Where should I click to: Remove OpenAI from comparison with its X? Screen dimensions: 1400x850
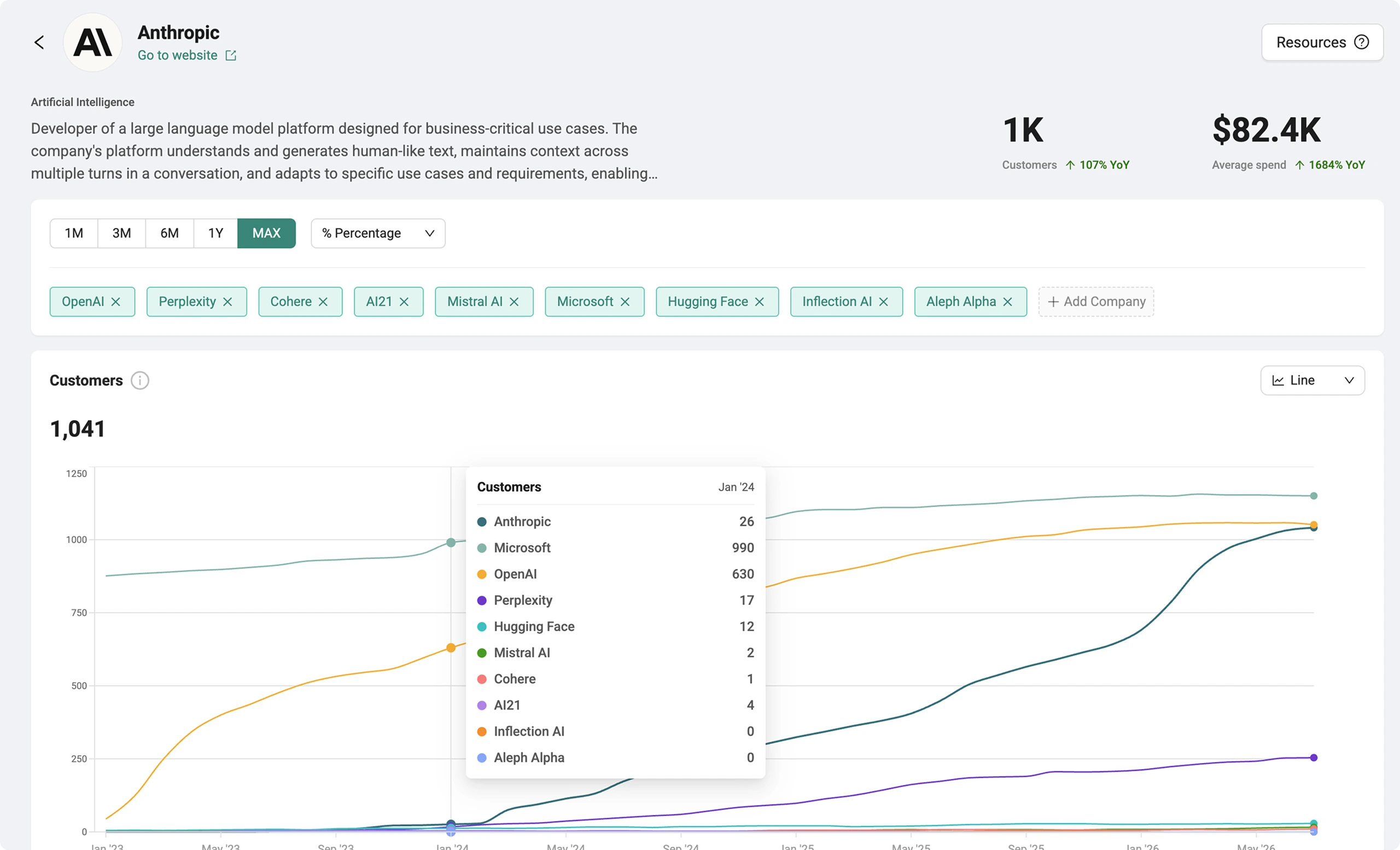(116, 302)
